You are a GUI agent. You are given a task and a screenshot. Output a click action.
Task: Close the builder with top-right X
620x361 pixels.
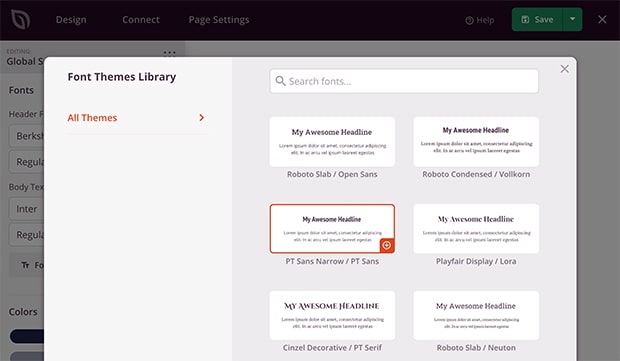602,19
